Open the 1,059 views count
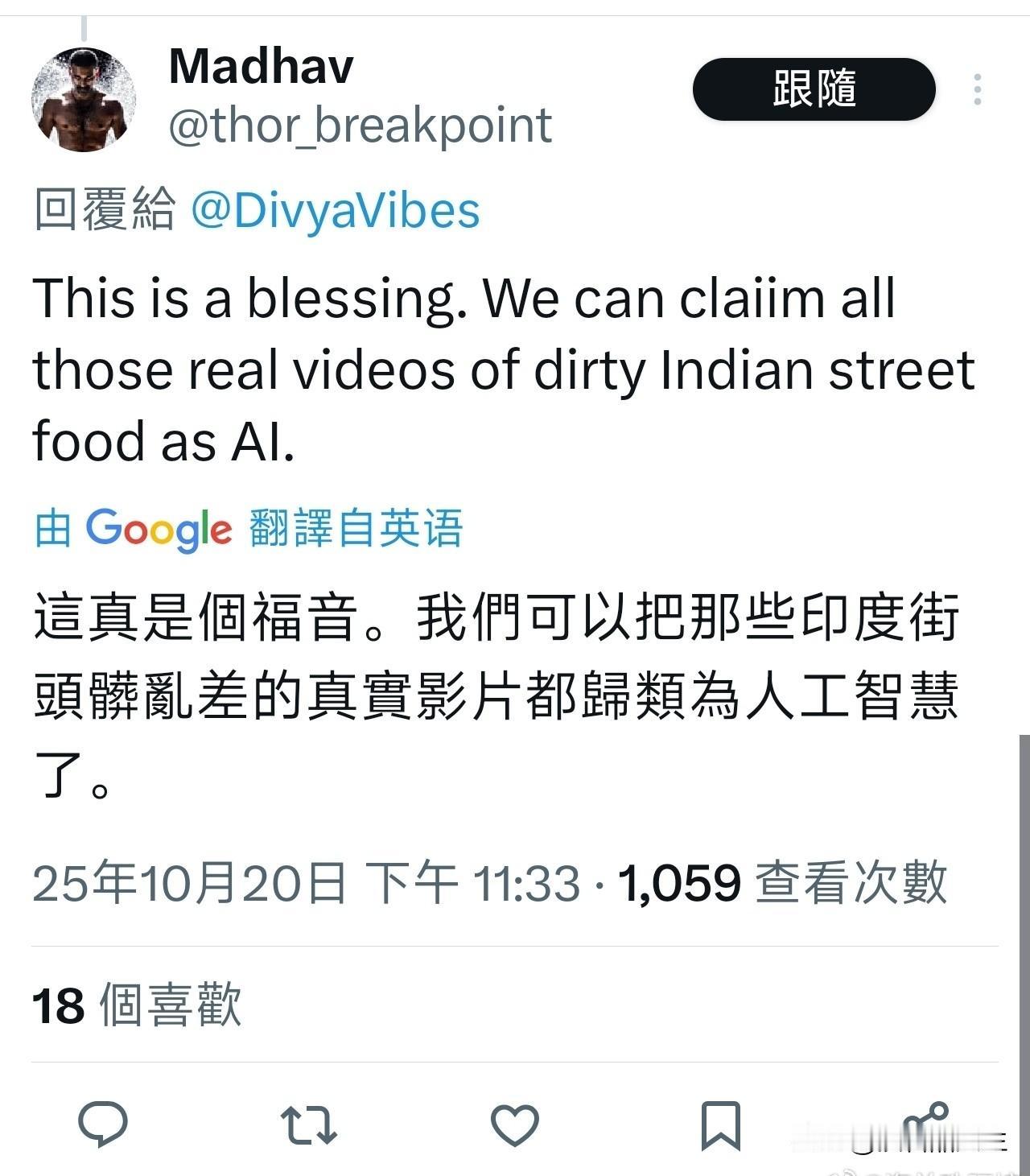The image size is (1030, 1176). [x=782, y=882]
